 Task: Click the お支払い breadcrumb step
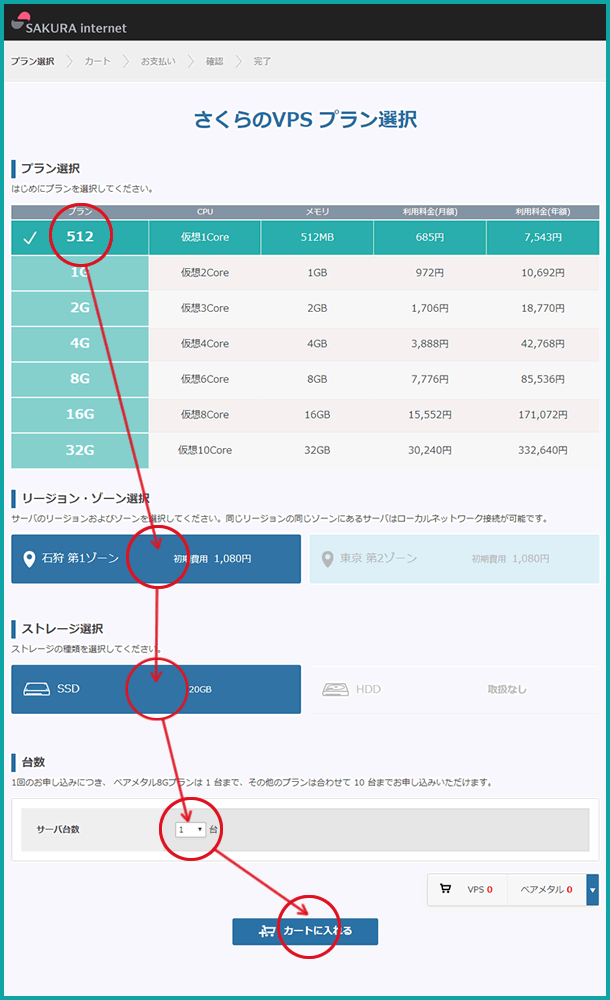158,61
